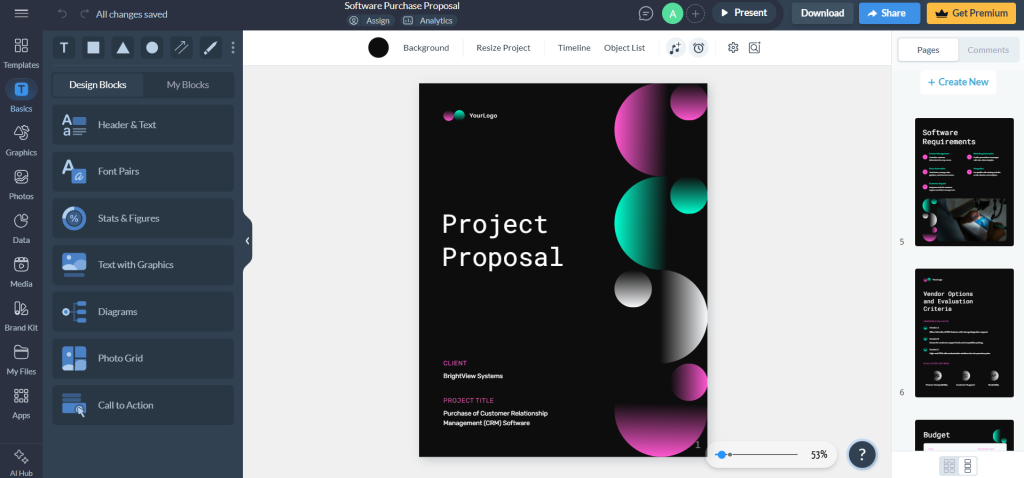The height and width of the screenshot is (478, 1024).
Task: Open Data in the left sidebar
Action: coord(22,228)
